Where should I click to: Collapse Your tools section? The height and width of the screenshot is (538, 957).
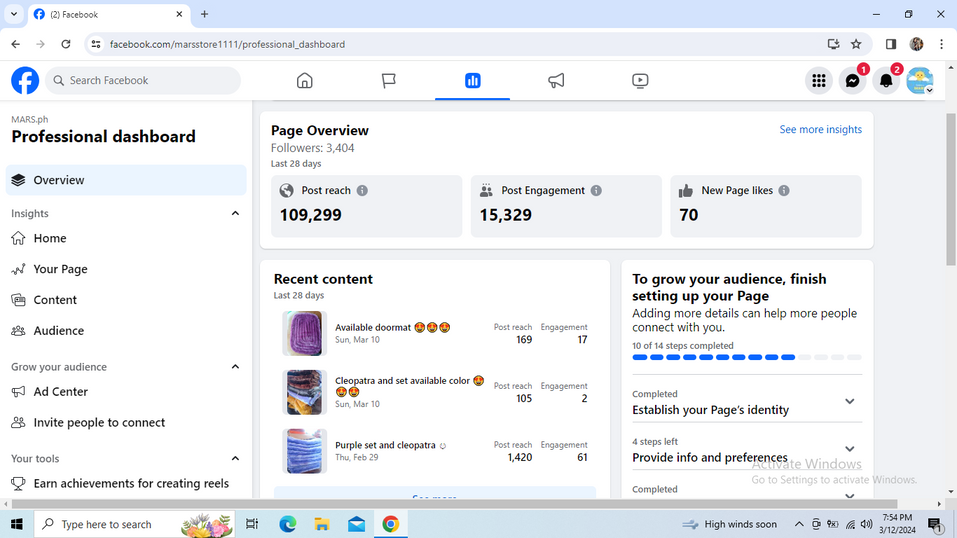(x=235, y=459)
